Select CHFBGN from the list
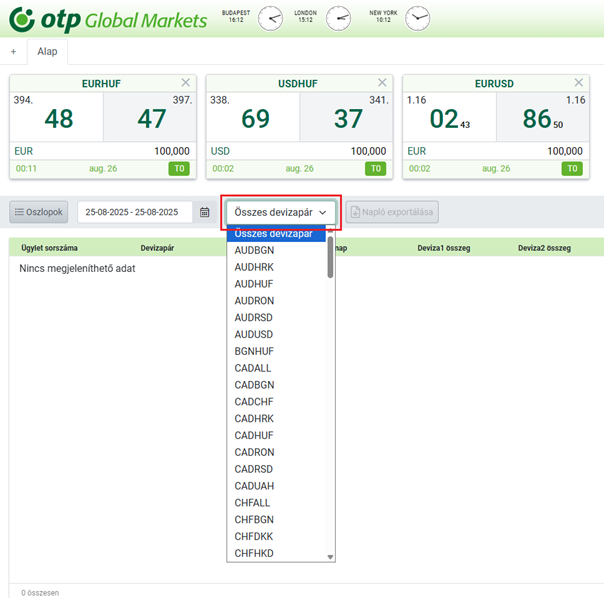This screenshot has height=598, width=604. pyautogui.click(x=276, y=519)
